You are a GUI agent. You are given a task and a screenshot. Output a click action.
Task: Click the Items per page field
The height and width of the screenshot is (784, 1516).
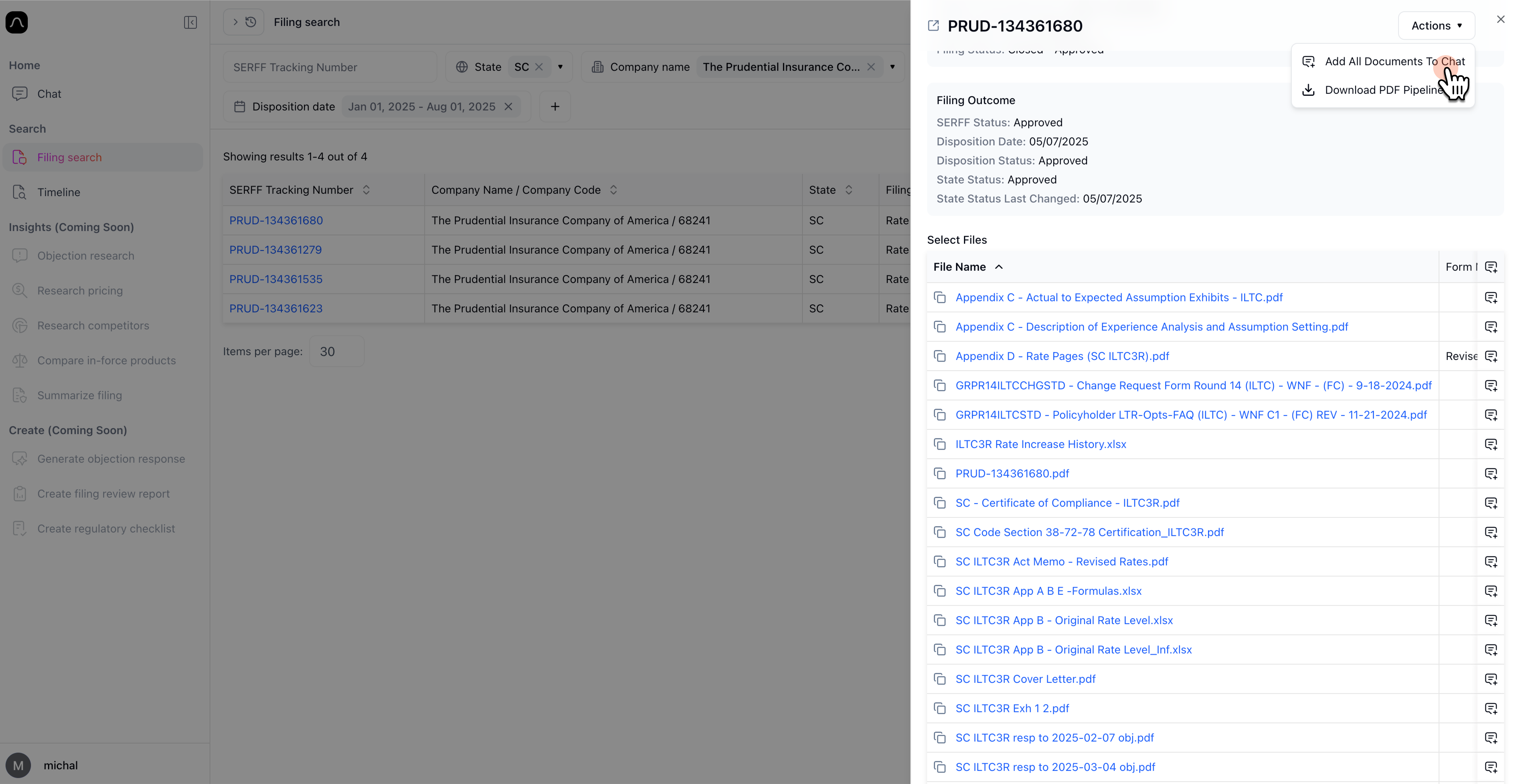(x=337, y=351)
